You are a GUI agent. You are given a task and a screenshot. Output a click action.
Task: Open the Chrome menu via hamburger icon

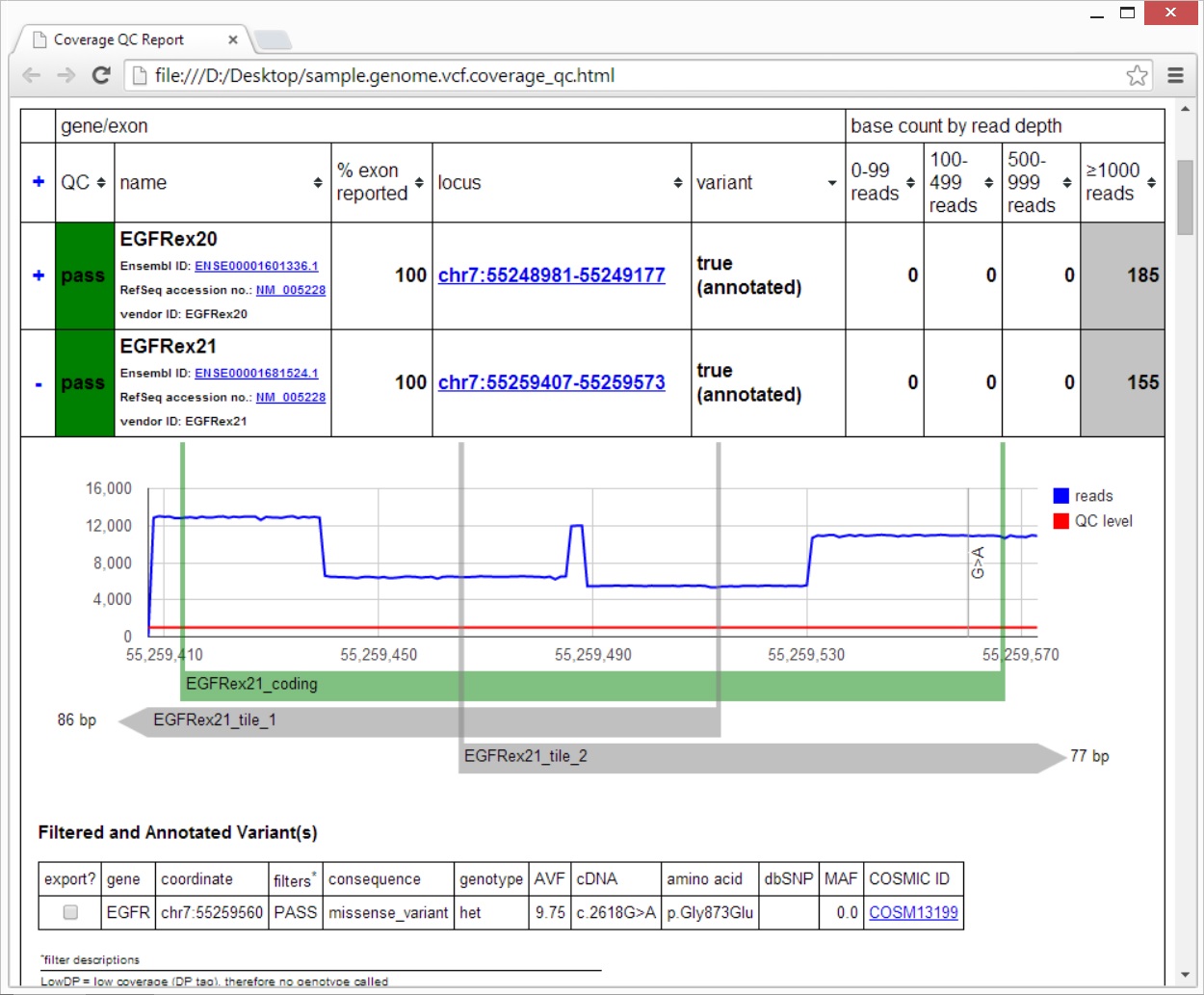pyautogui.click(x=1175, y=75)
